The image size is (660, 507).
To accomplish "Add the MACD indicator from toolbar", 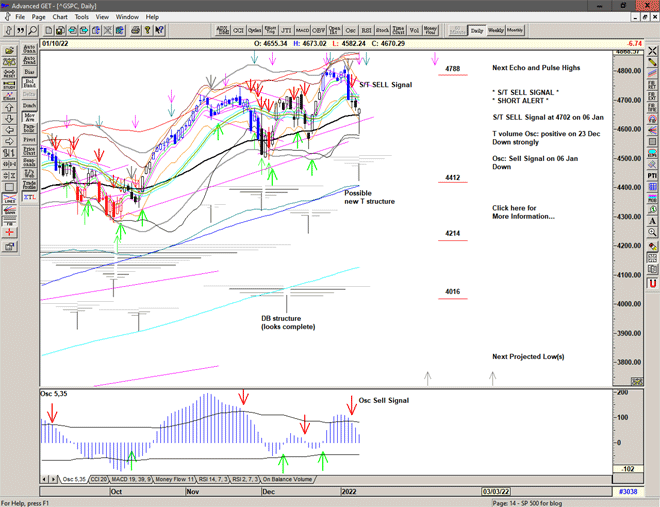I will tap(297, 30).
